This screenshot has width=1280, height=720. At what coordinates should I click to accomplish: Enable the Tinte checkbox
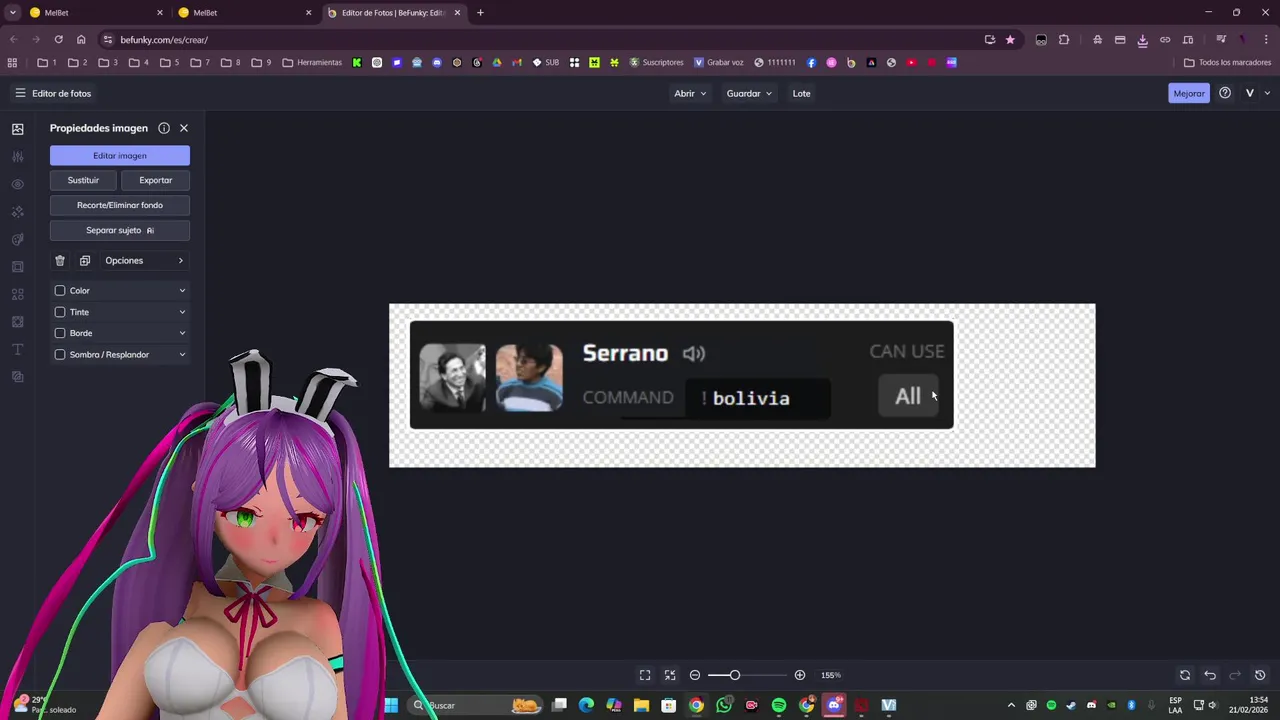[60, 312]
